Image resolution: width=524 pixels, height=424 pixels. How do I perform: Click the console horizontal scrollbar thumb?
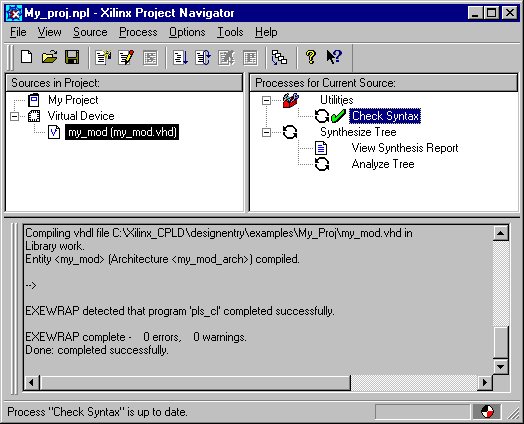tap(195, 383)
